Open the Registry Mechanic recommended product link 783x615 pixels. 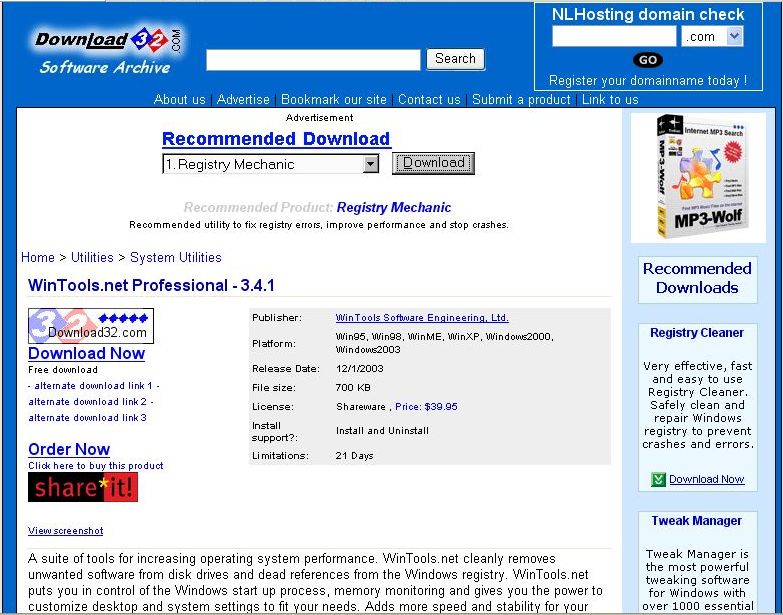(393, 207)
